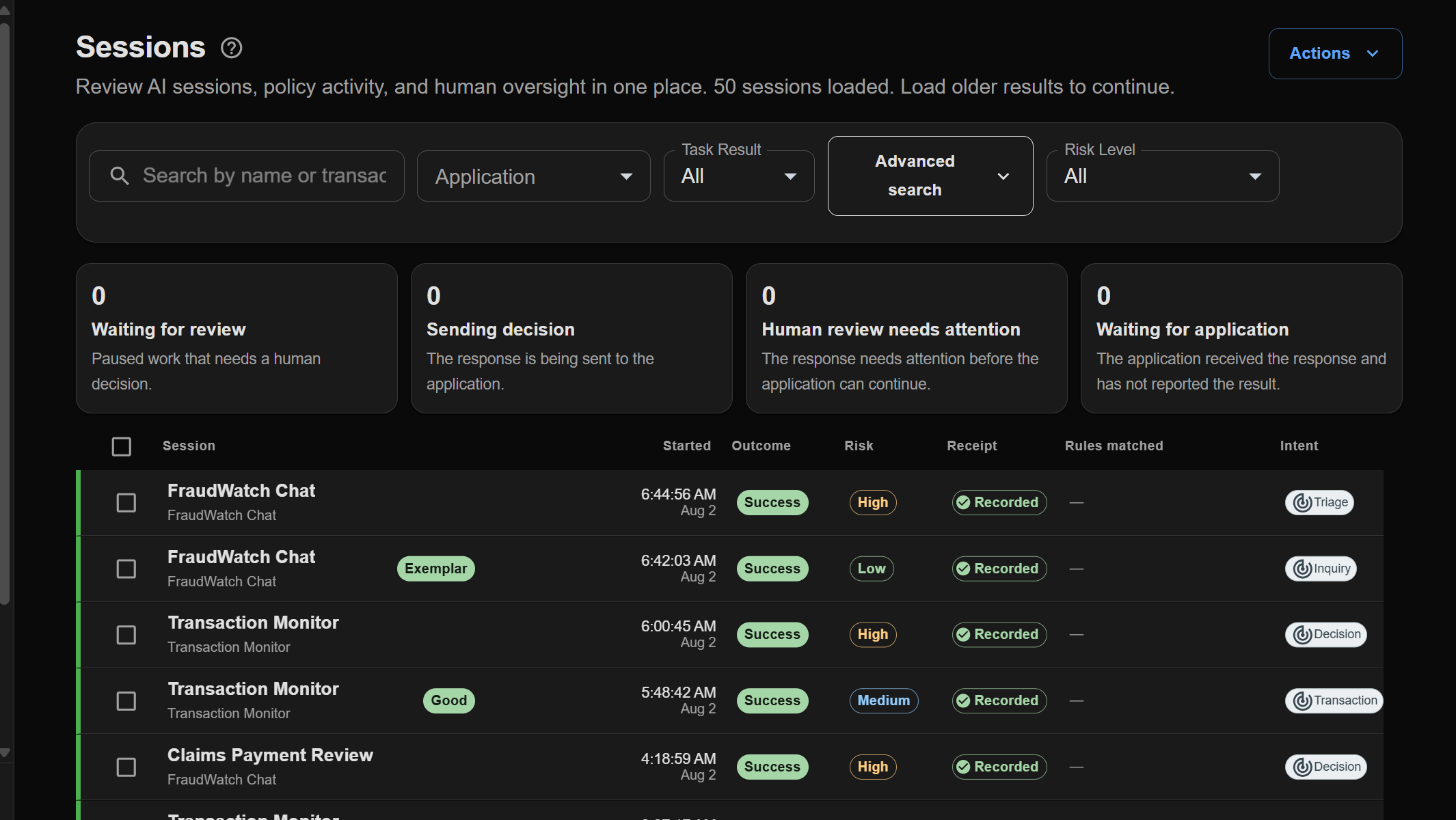1456x820 pixels.
Task: Check the Claims Payment Review row checkbox
Action: coord(126,767)
